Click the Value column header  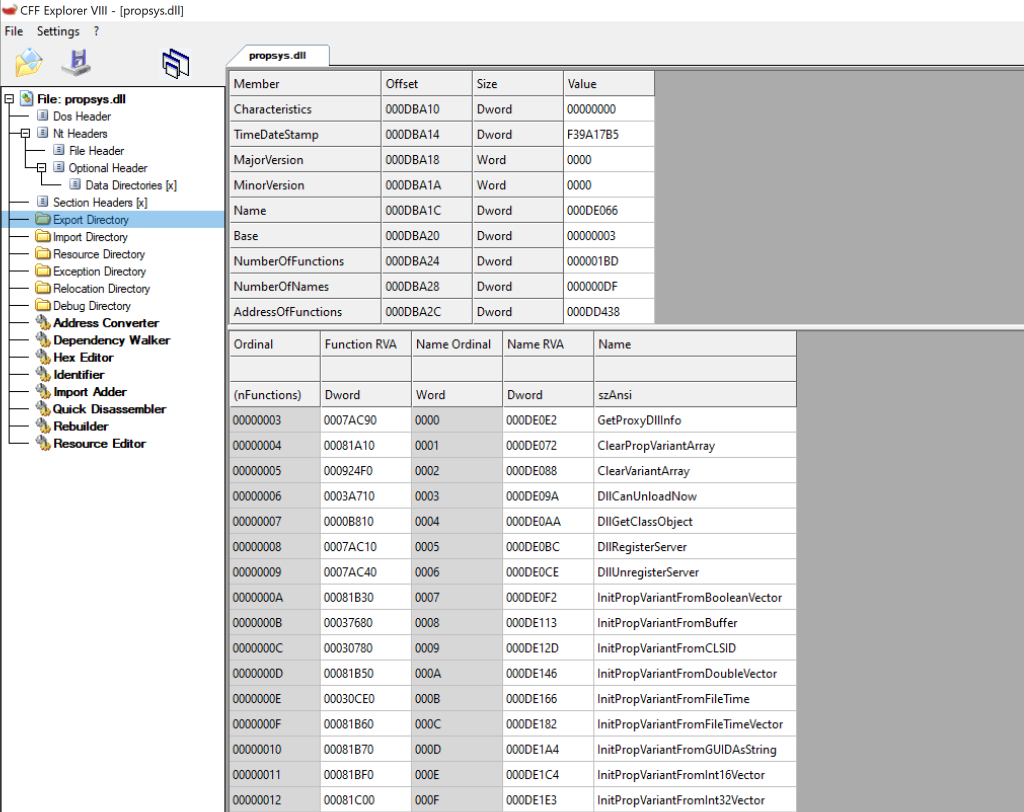click(x=609, y=84)
